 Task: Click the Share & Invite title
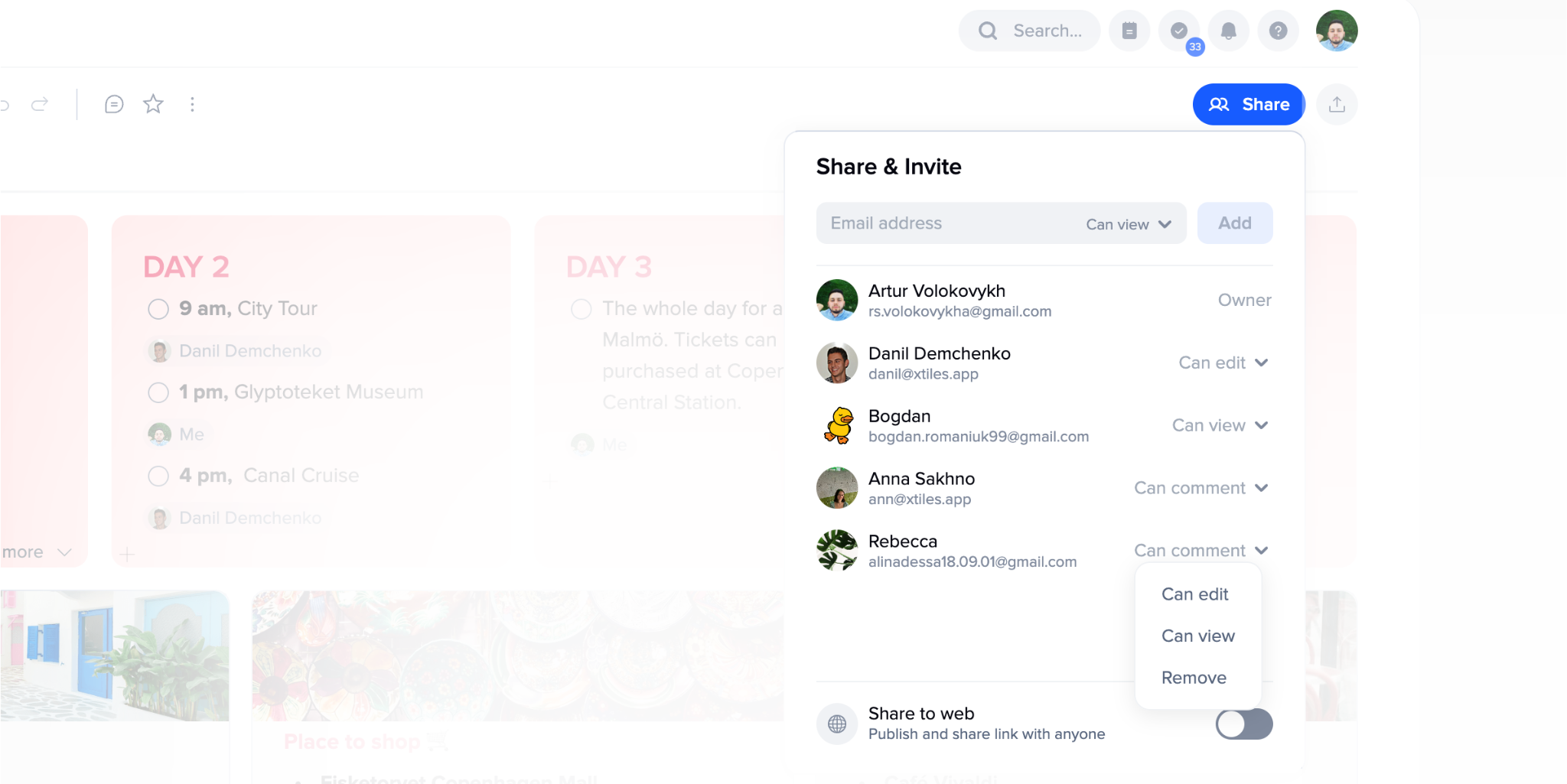(x=888, y=167)
